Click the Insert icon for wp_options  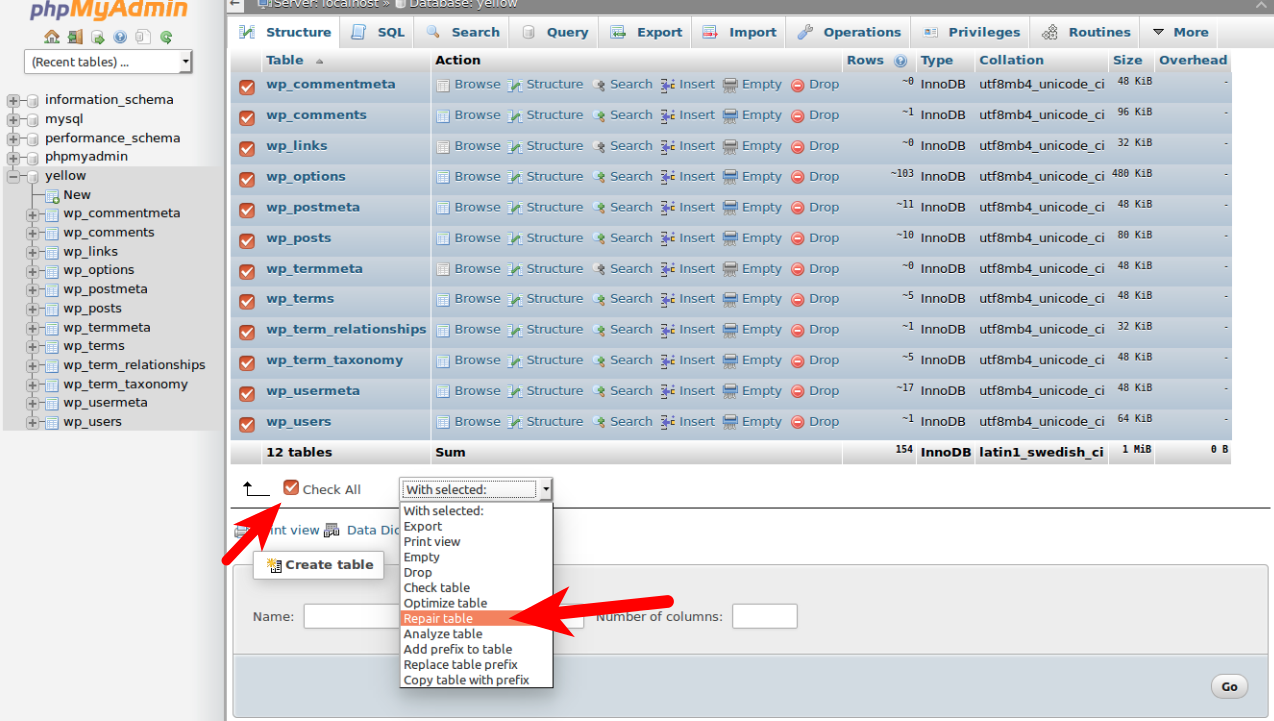coord(668,177)
